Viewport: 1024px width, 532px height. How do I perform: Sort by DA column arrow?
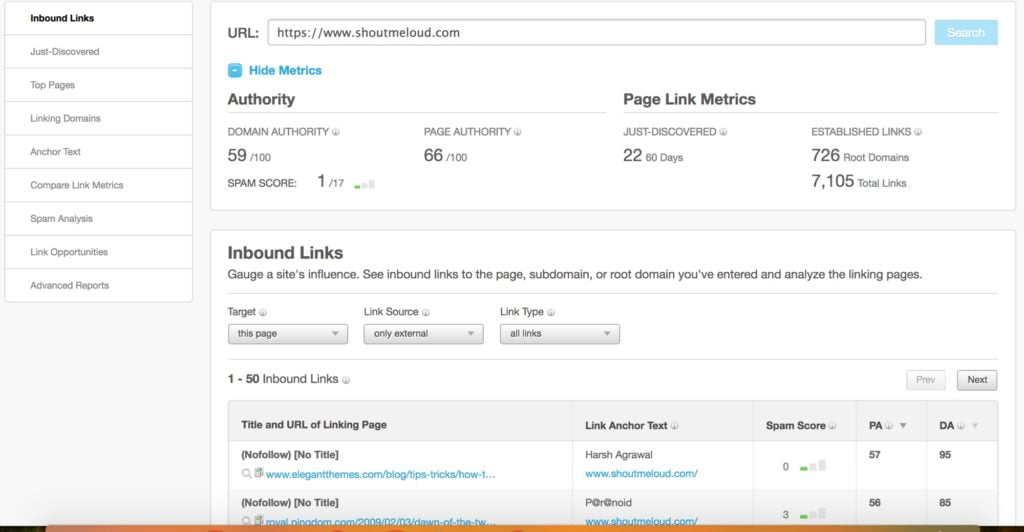[975, 426]
